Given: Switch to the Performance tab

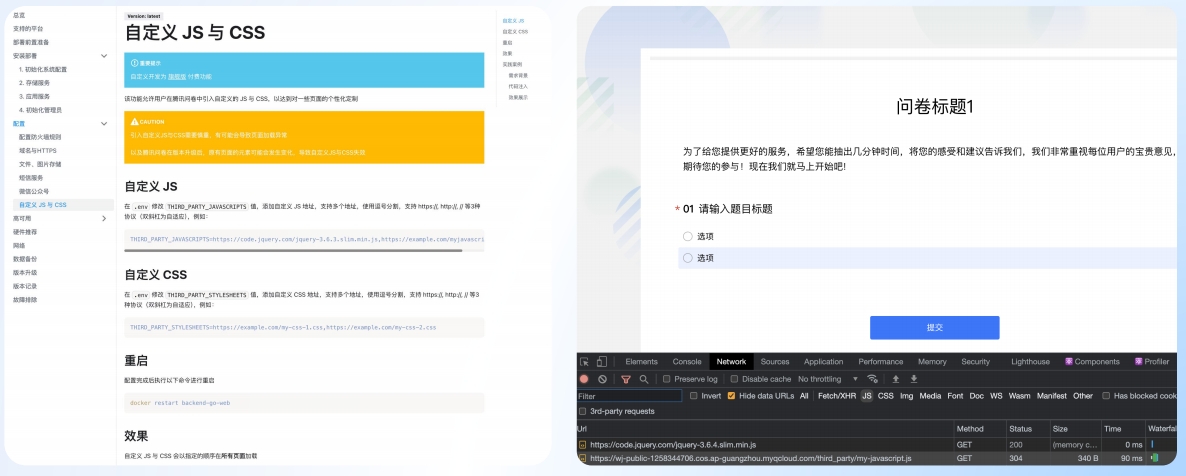Looking at the screenshot, I should pos(880,362).
